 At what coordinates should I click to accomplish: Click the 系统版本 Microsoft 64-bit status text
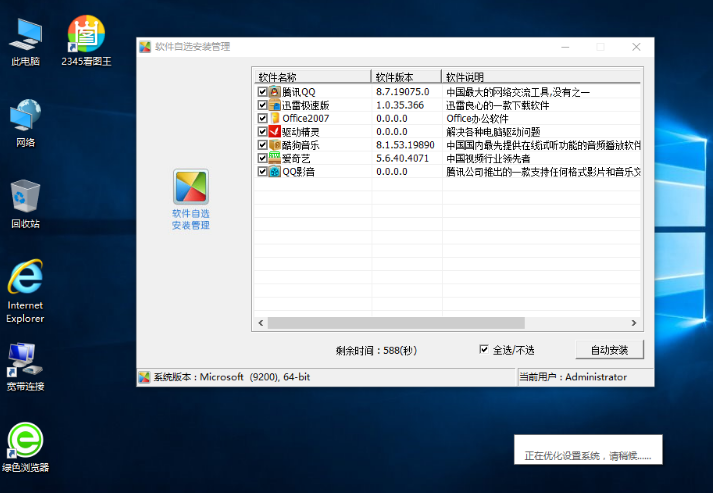click(x=231, y=377)
